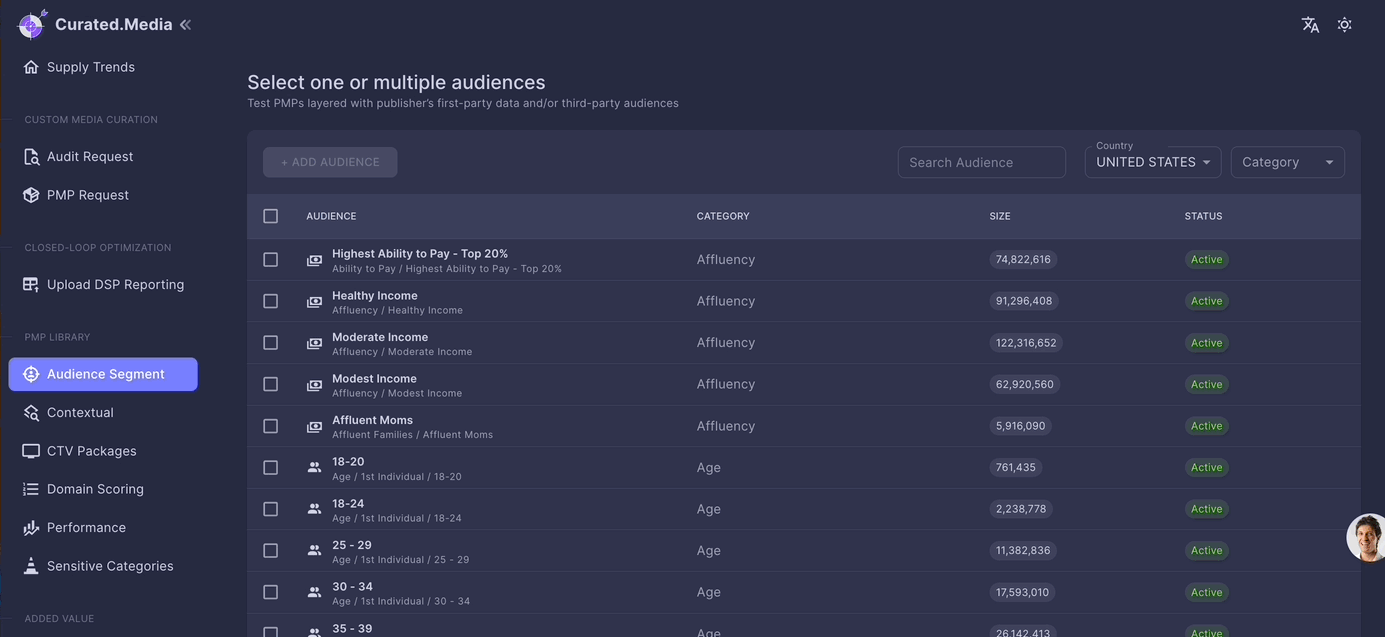Toggle light mode with sun icon
Viewport: 1385px width, 637px height.
click(1344, 25)
